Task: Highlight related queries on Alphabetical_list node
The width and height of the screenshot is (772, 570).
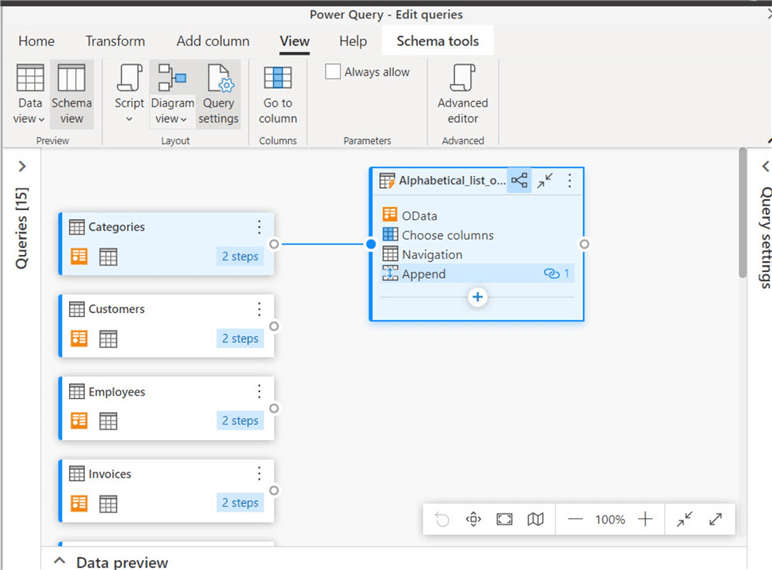Action: [x=519, y=181]
